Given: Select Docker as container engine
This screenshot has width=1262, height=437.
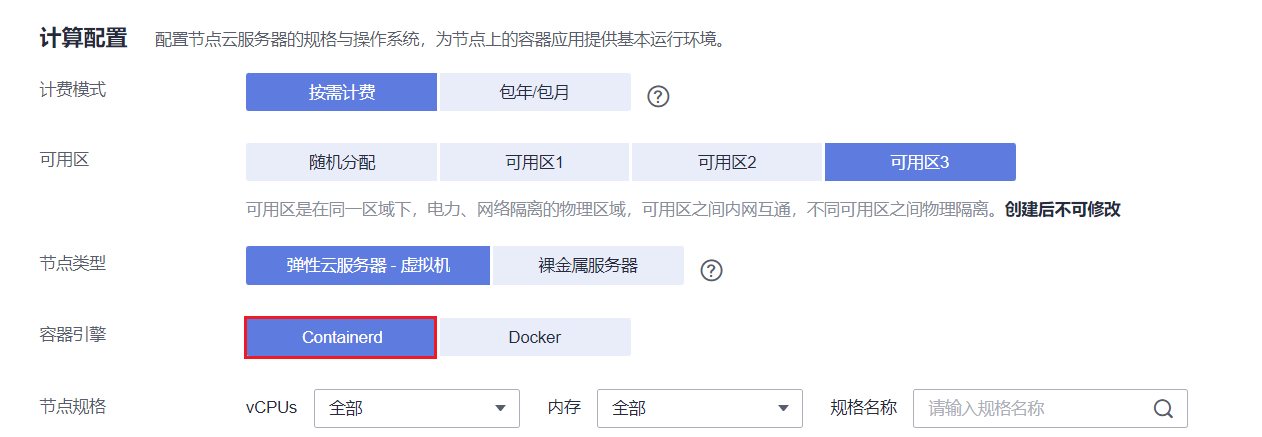Looking at the screenshot, I should [x=535, y=337].
